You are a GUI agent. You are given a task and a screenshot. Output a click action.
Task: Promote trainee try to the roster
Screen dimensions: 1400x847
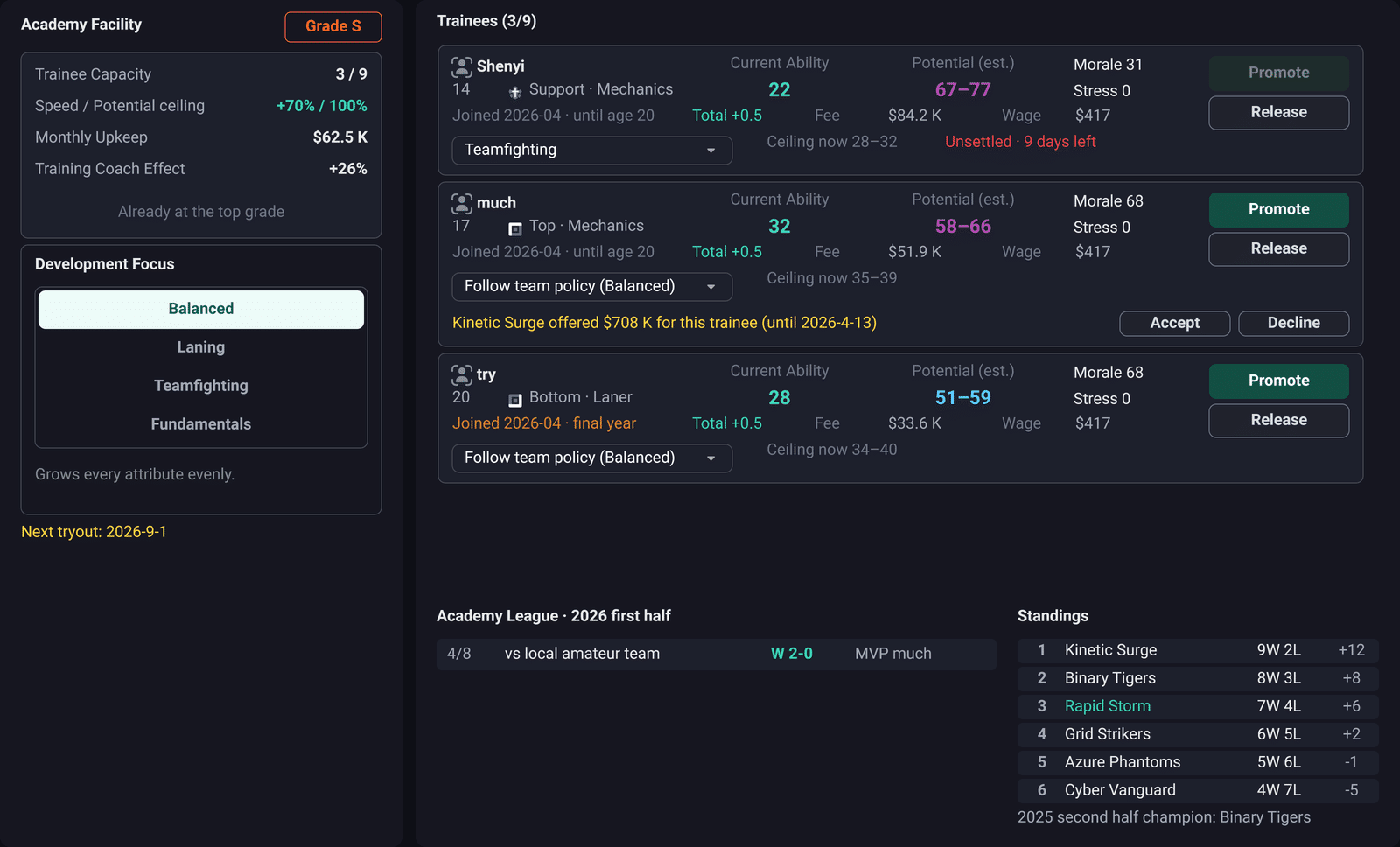1279,381
